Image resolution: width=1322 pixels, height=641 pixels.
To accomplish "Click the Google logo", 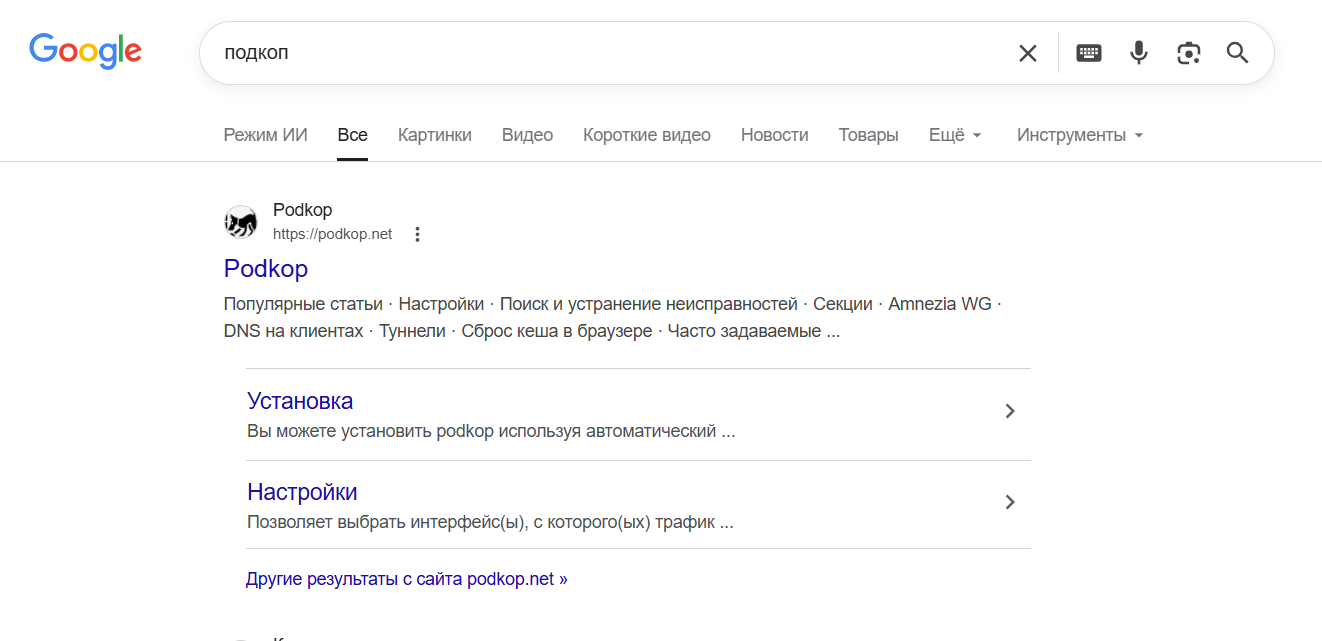I will [x=85, y=50].
